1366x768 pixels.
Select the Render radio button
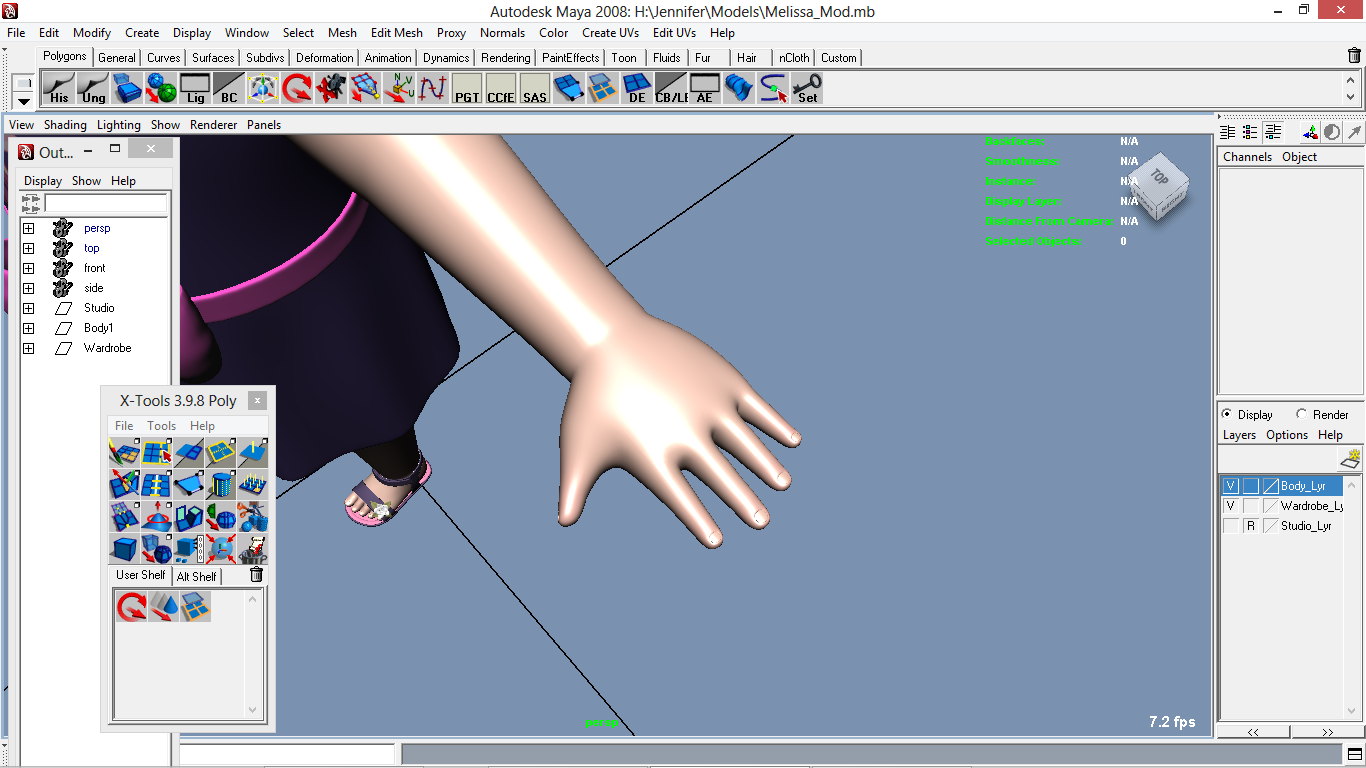point(1301,414)
